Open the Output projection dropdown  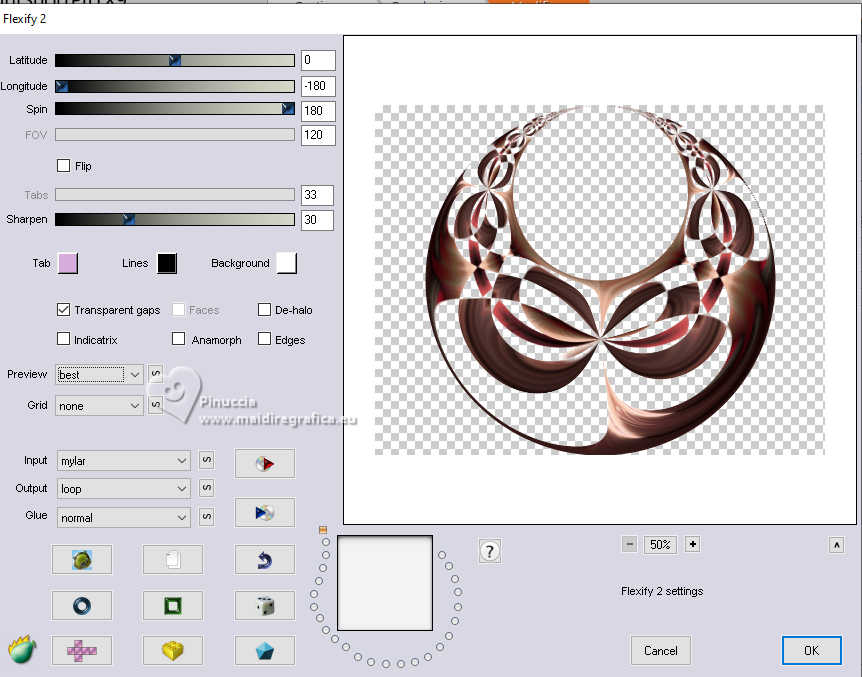pos(124,489)
